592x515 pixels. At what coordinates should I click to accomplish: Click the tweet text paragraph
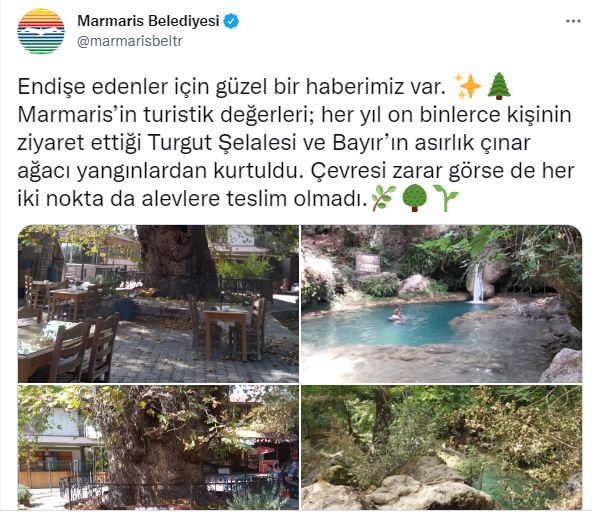click(296, 142)
